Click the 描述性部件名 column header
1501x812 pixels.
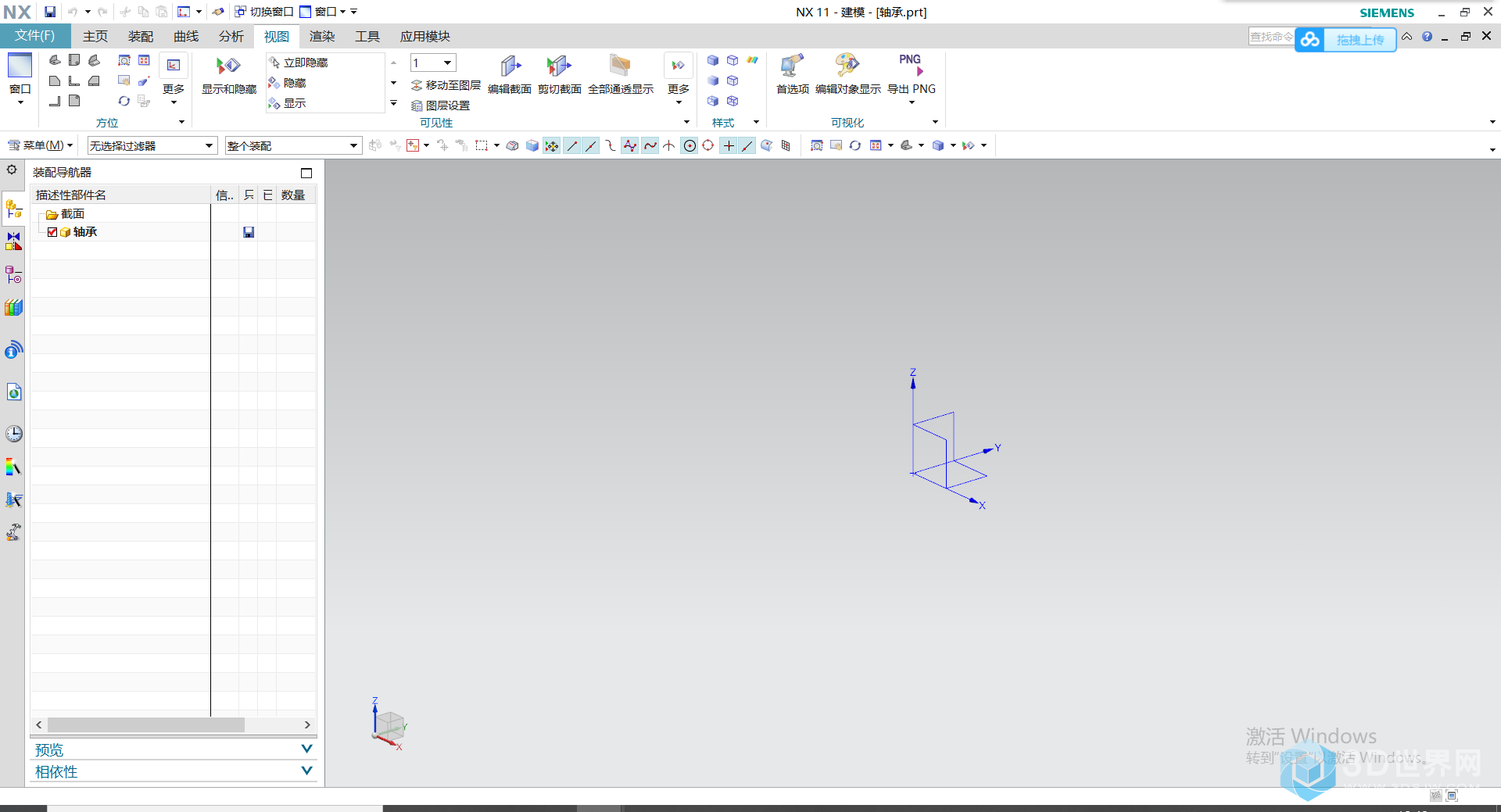(120, 195)
